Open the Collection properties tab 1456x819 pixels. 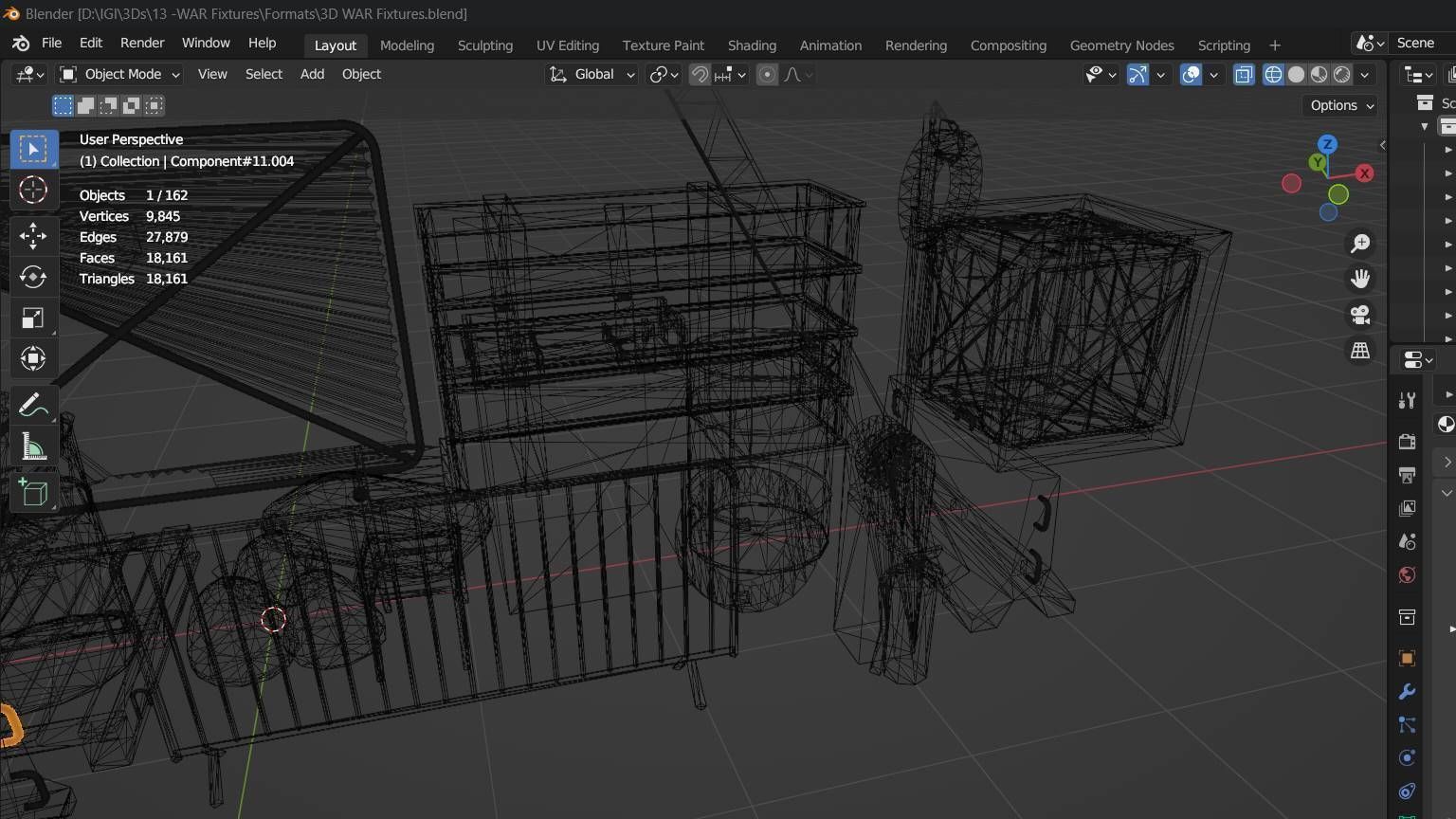point(1407,617)
